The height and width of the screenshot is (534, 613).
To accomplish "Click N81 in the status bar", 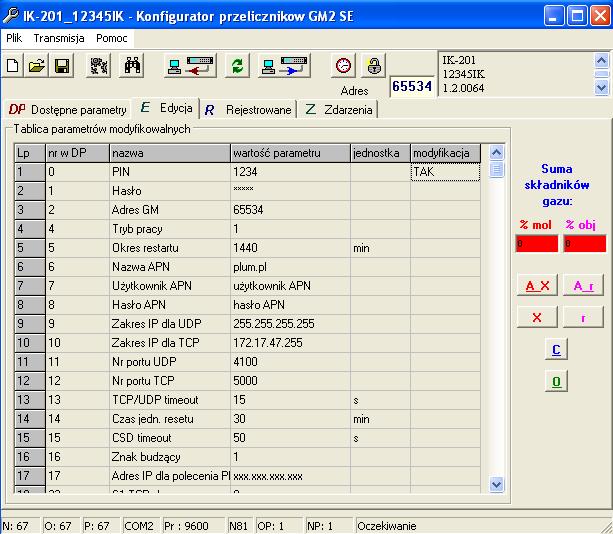I will point(239,526).
